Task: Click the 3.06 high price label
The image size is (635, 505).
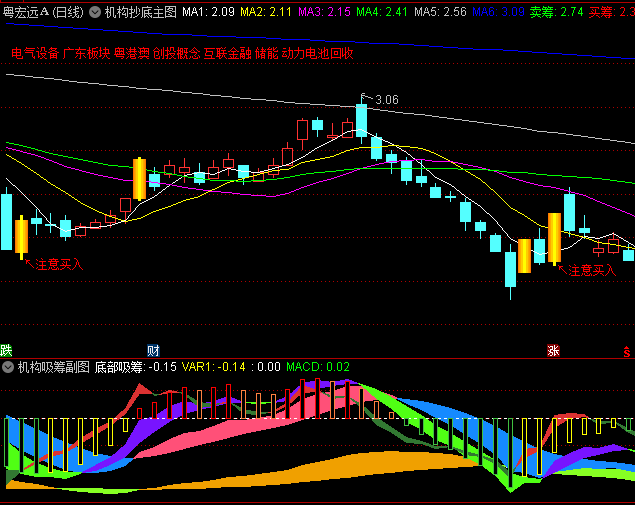Action: click(x=387, y=100)
